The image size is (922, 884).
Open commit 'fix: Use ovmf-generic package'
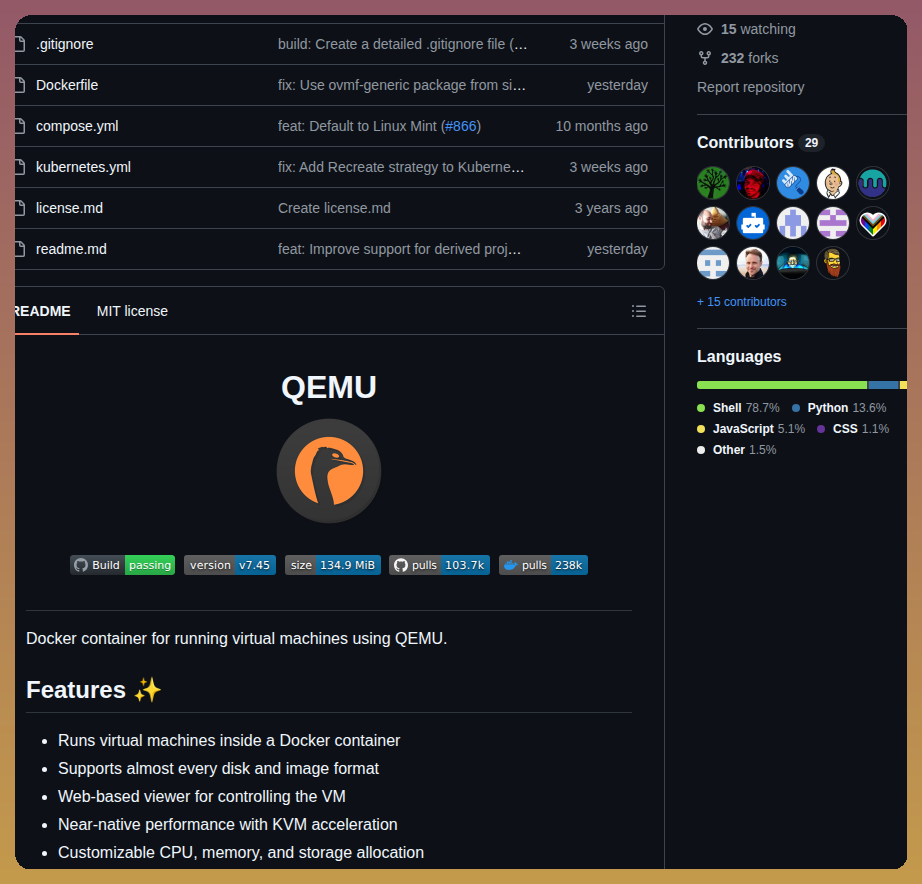coord(402,85)
